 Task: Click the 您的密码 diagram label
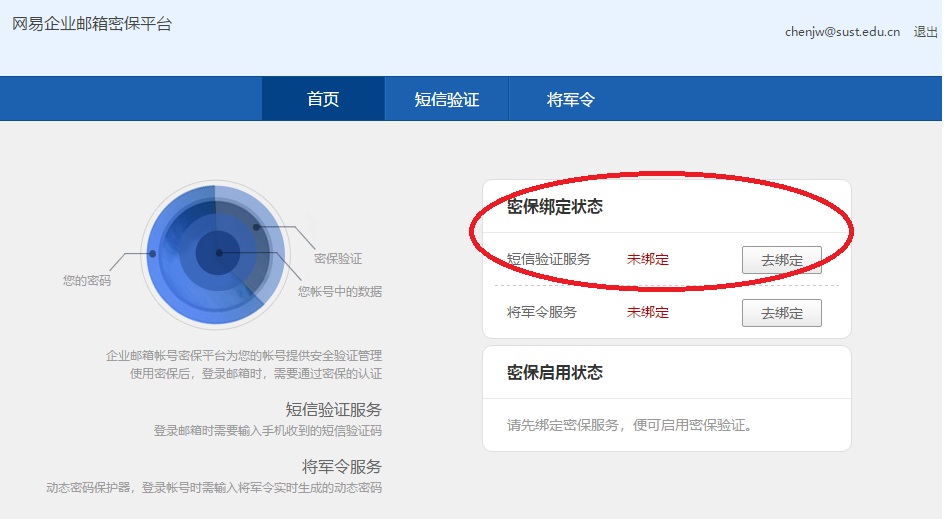pyautogui.click(x=87, y=281)
